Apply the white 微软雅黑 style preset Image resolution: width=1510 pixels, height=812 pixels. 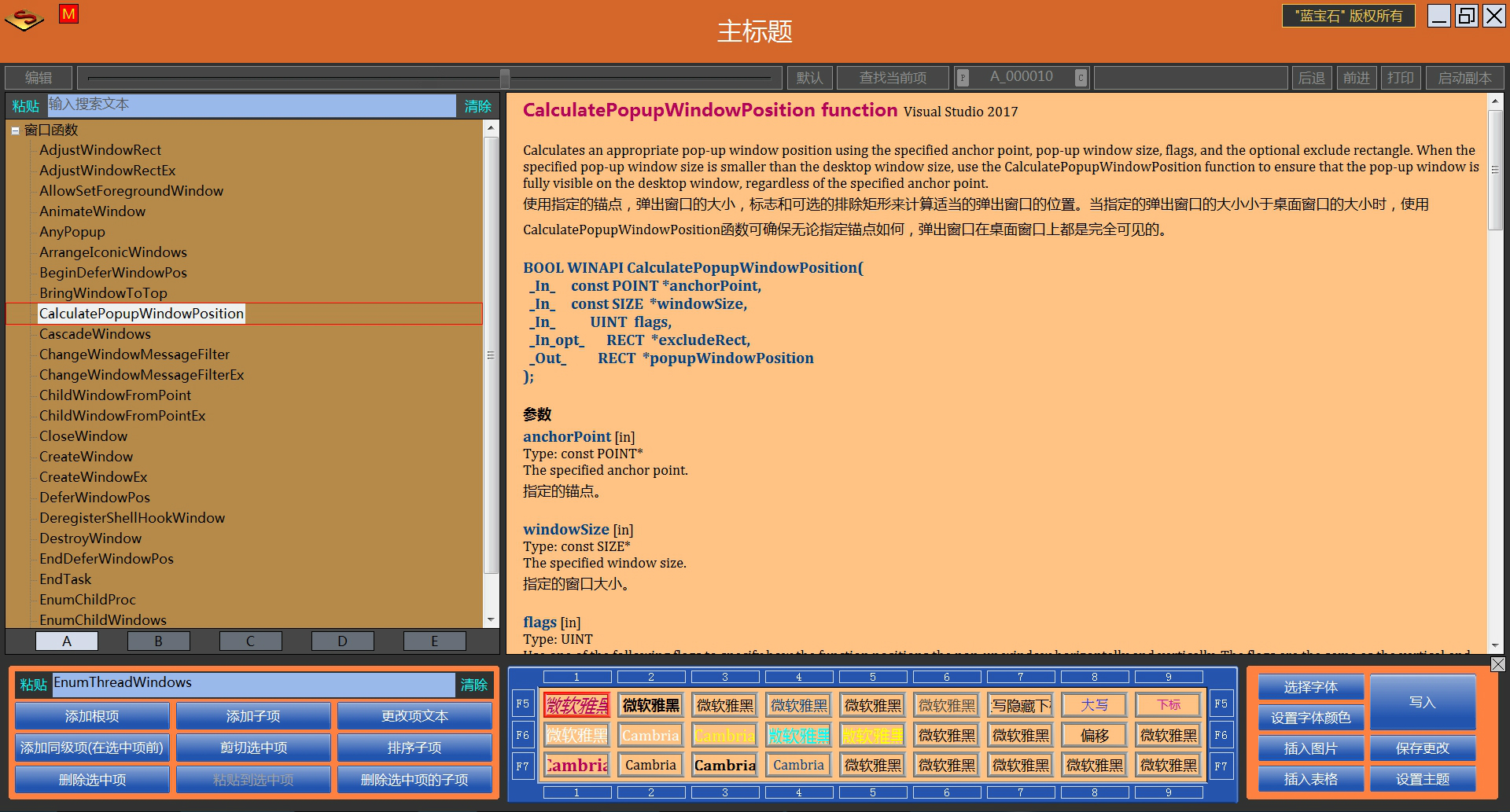tap(576, 735)
